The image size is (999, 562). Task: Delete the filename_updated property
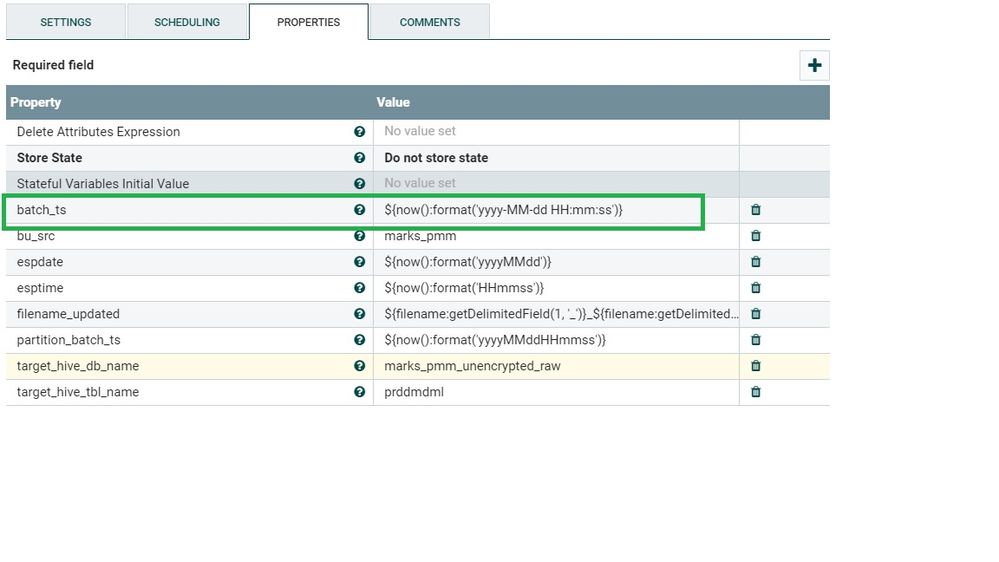[756, 313]
